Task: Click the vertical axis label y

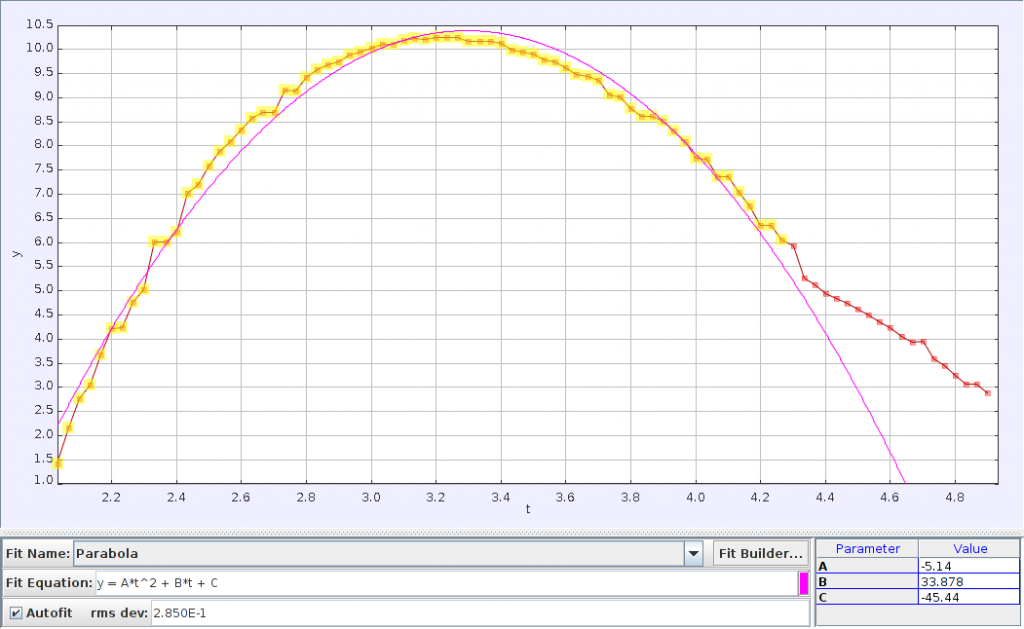Action: tap(16, 254)
